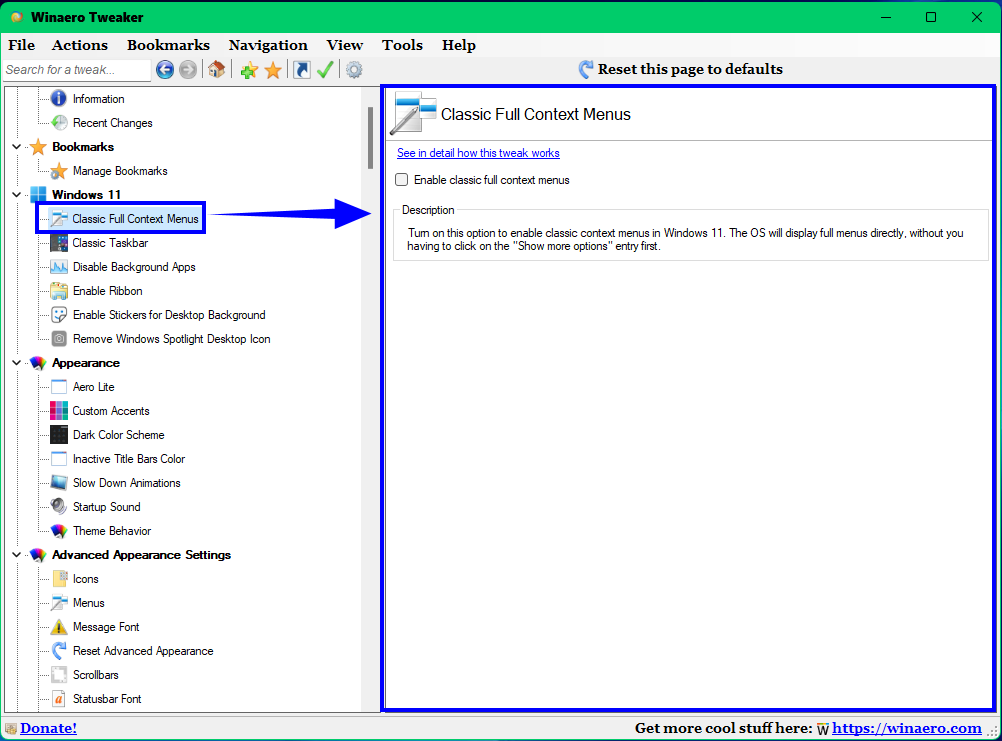Image resolution: width=1002 pixels, height=741 pixels.
Task: Open the Help menu
Action: click(459, 45)
